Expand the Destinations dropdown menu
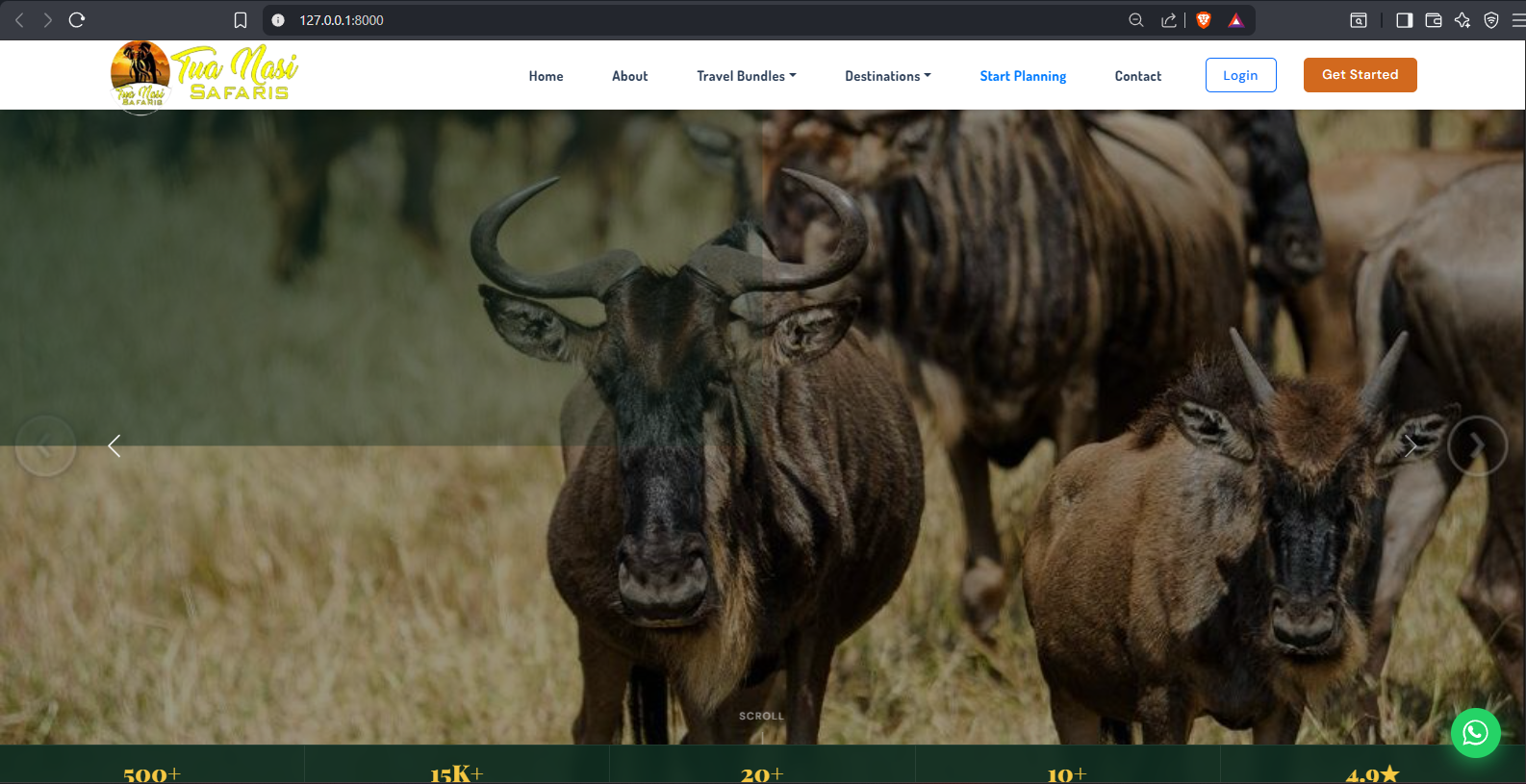Viewport: 1526px width, 784px height. 887,76
